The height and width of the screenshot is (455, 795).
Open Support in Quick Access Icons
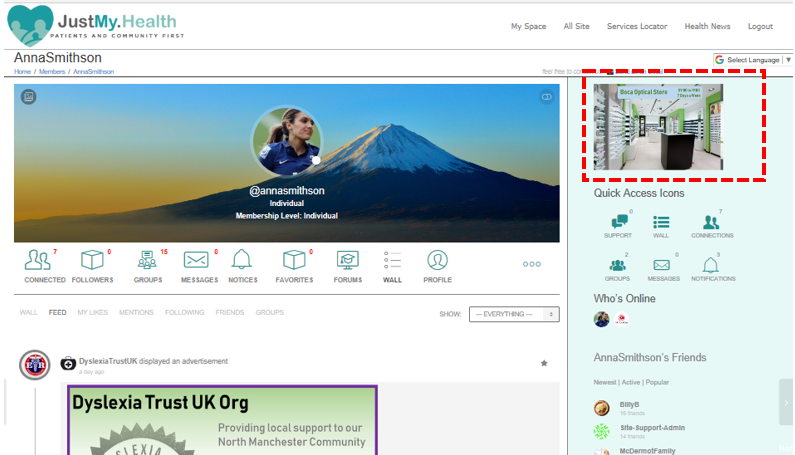tap(617, 223)
